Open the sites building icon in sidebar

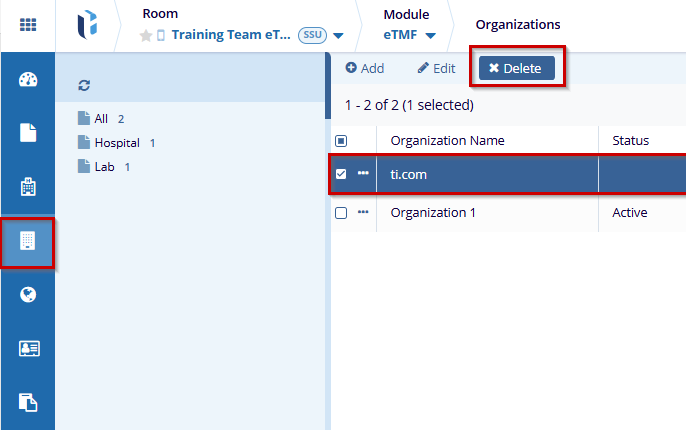[x=28, y=186]
